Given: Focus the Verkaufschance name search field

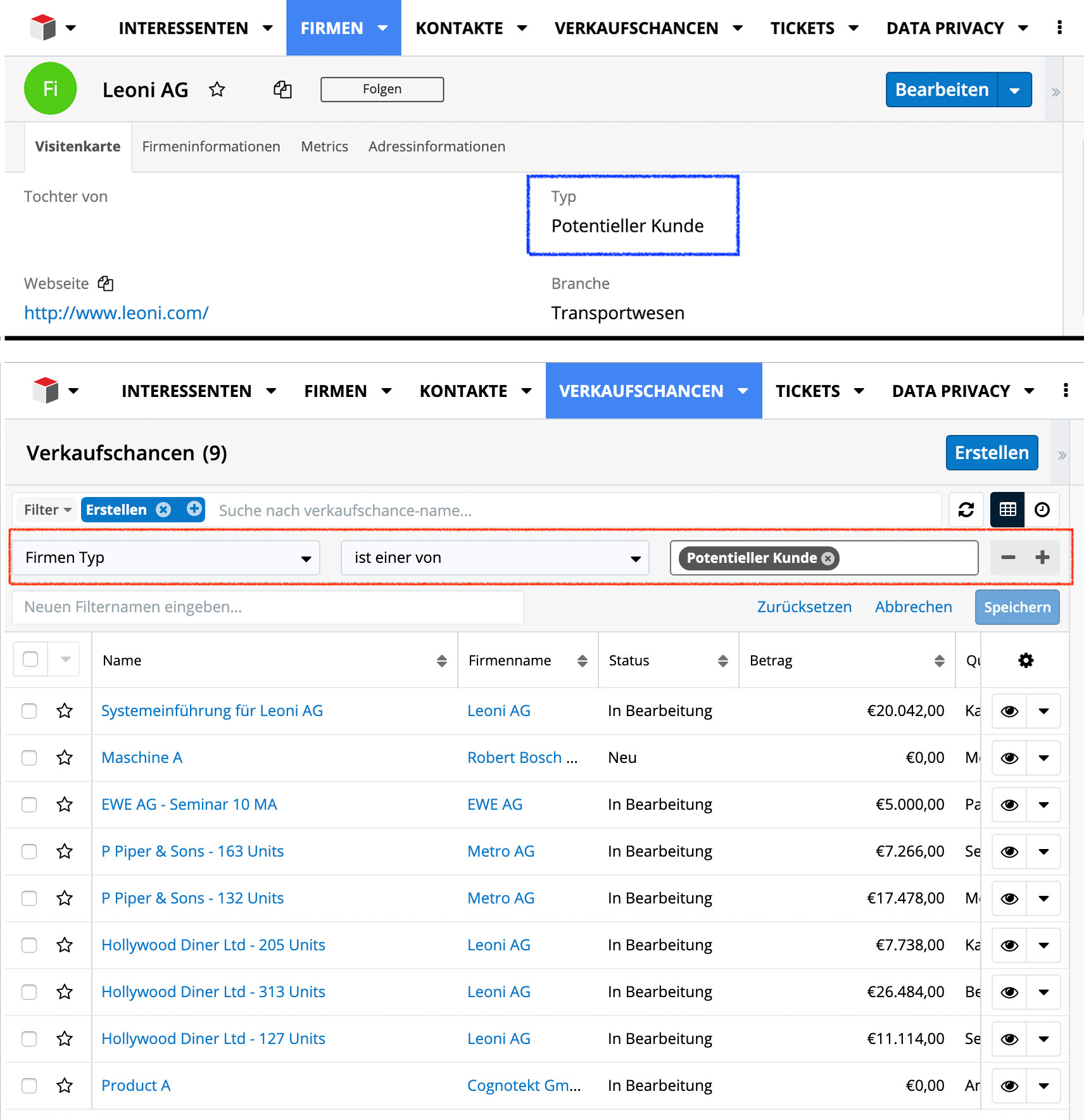Looking at the screenshot, I should click(x=576, y=510).
